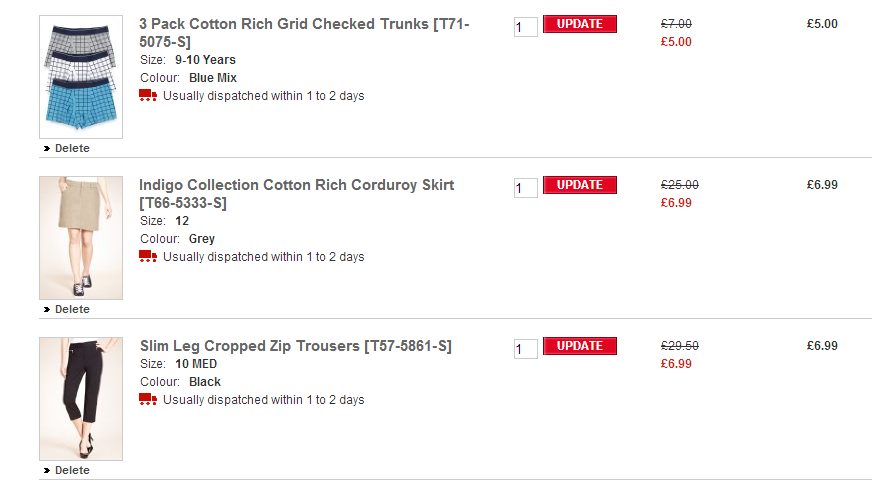Image resolution: width=872 pixels, height=483 pixels.
Task: Open Slim Leg Cropped Zip Trousers title
Action: (x=295, y=346)
